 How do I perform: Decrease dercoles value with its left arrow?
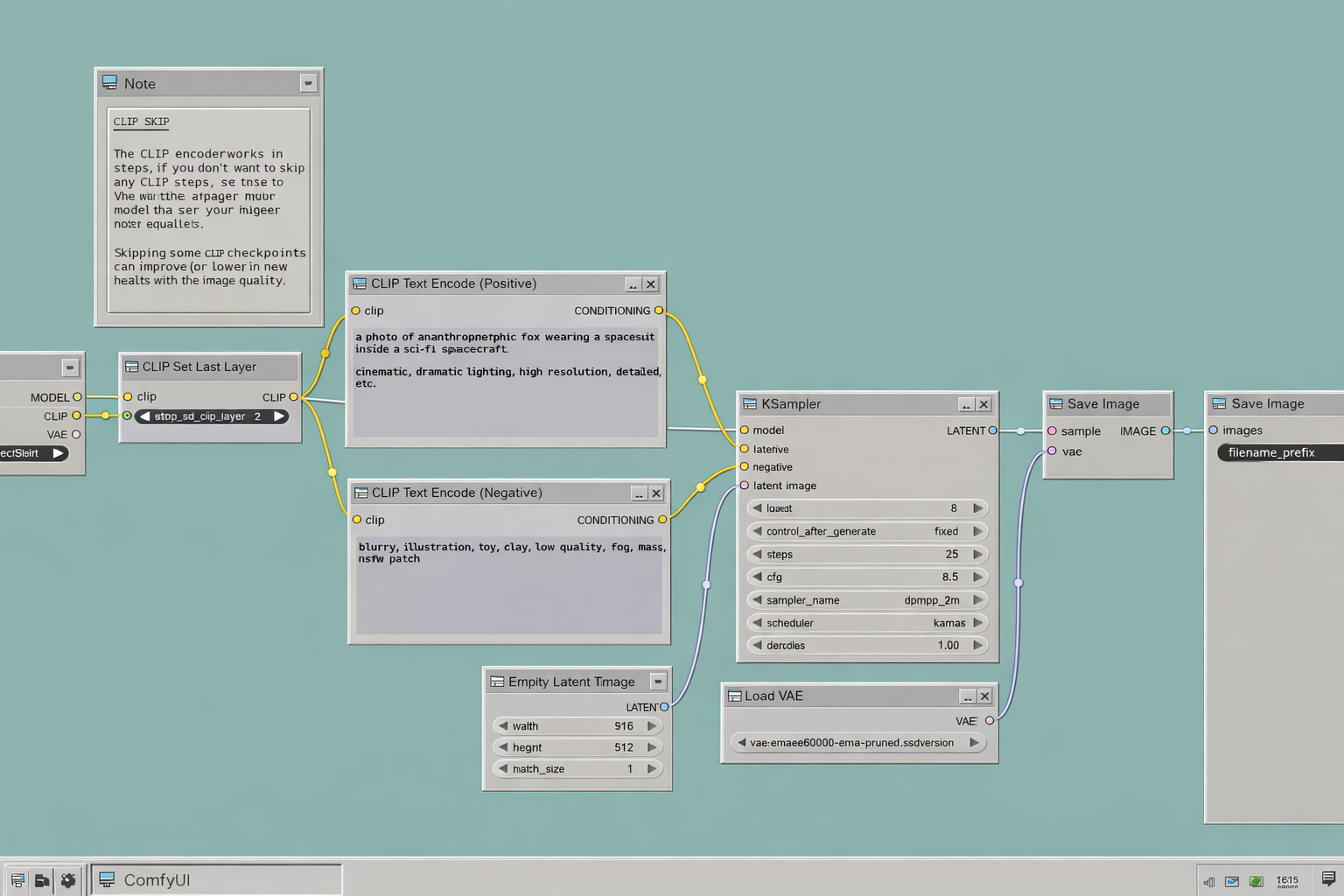tap(757, 645)
